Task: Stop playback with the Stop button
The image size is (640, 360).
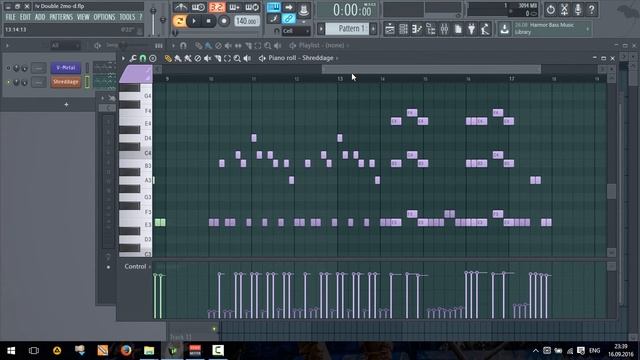Action: coord(209,21)
